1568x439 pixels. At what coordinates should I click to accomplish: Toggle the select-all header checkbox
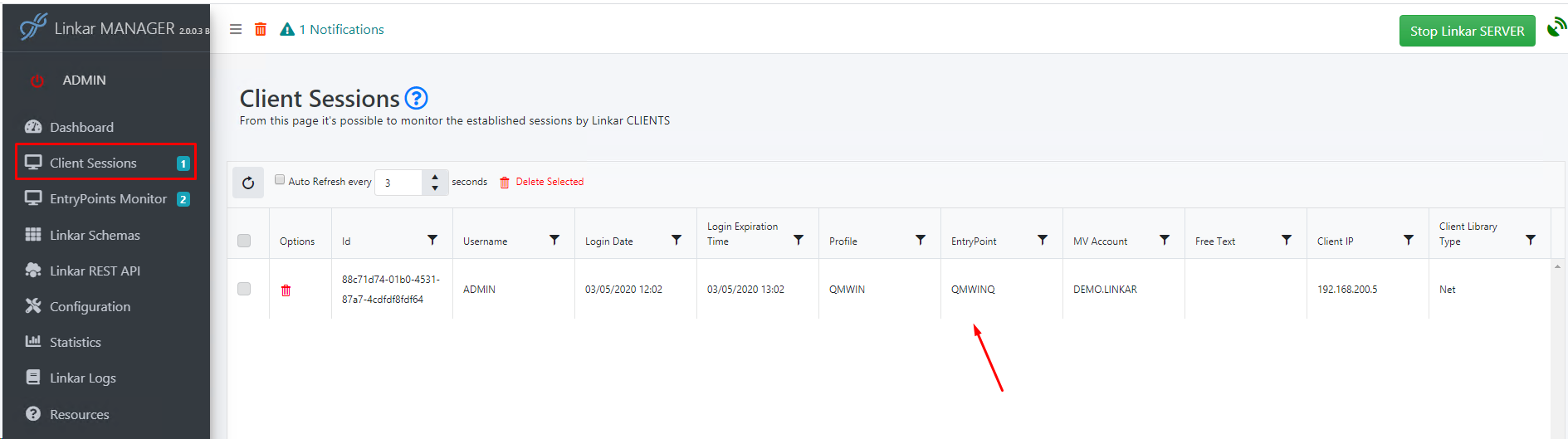[244, 241]
